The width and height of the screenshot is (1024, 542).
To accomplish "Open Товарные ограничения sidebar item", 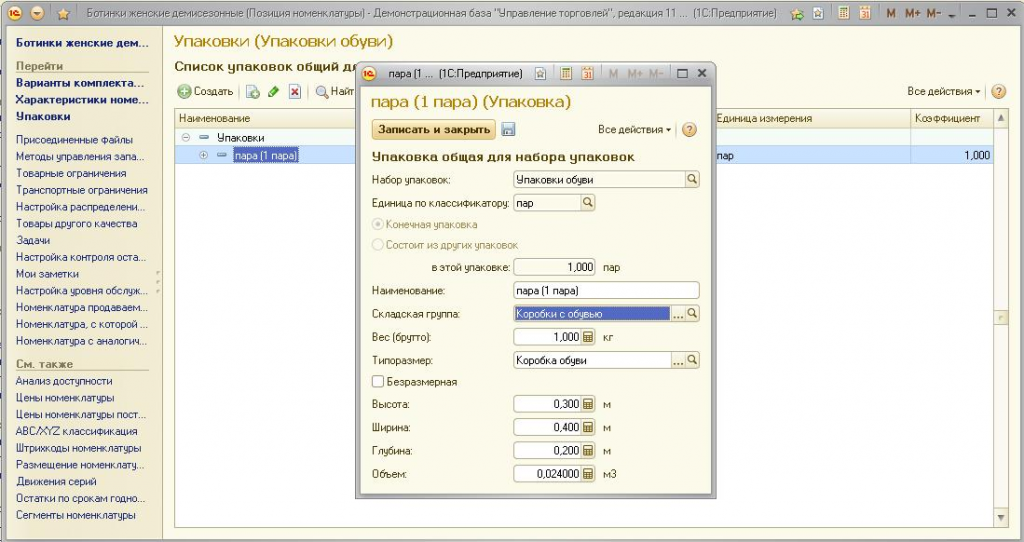I will (71, 173).
